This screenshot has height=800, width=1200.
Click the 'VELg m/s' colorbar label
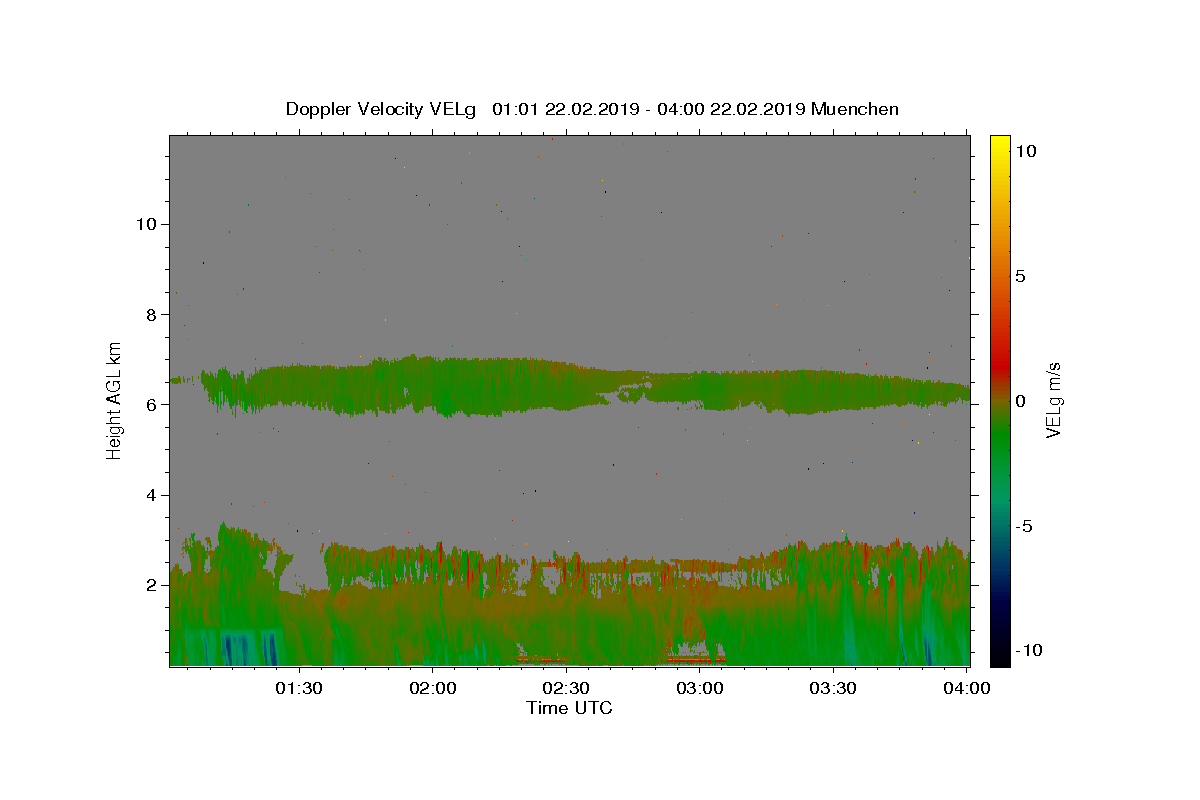(1054, 400)
